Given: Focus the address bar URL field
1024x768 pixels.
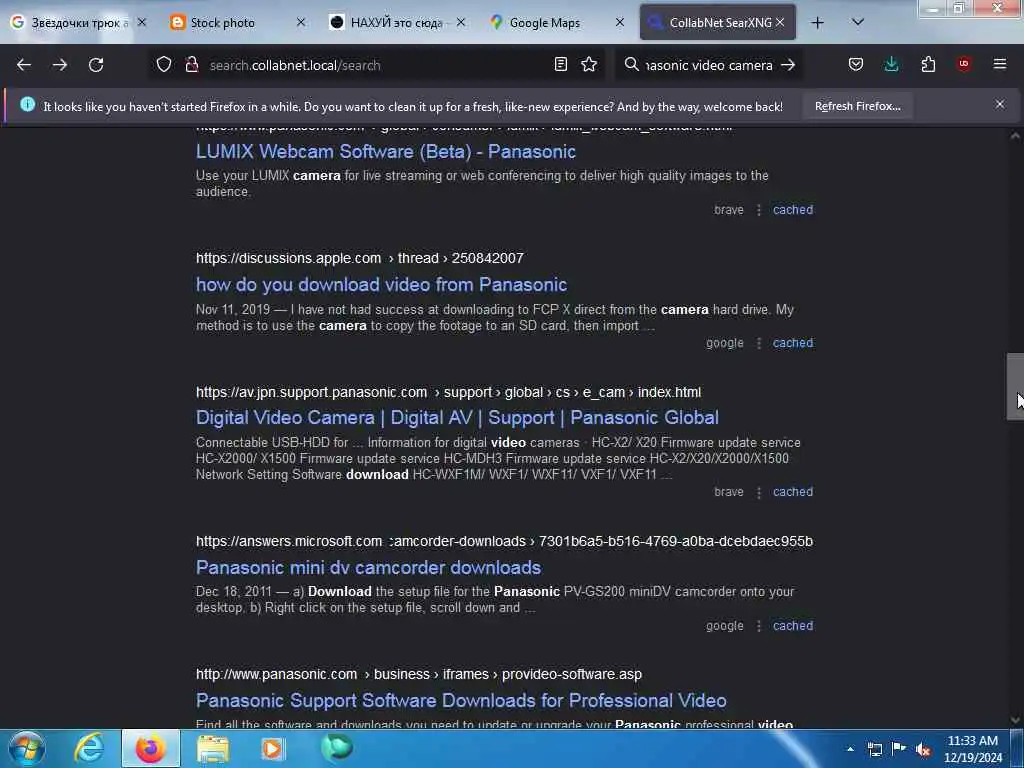Looking at the screenshot, I should pos(376,65).
